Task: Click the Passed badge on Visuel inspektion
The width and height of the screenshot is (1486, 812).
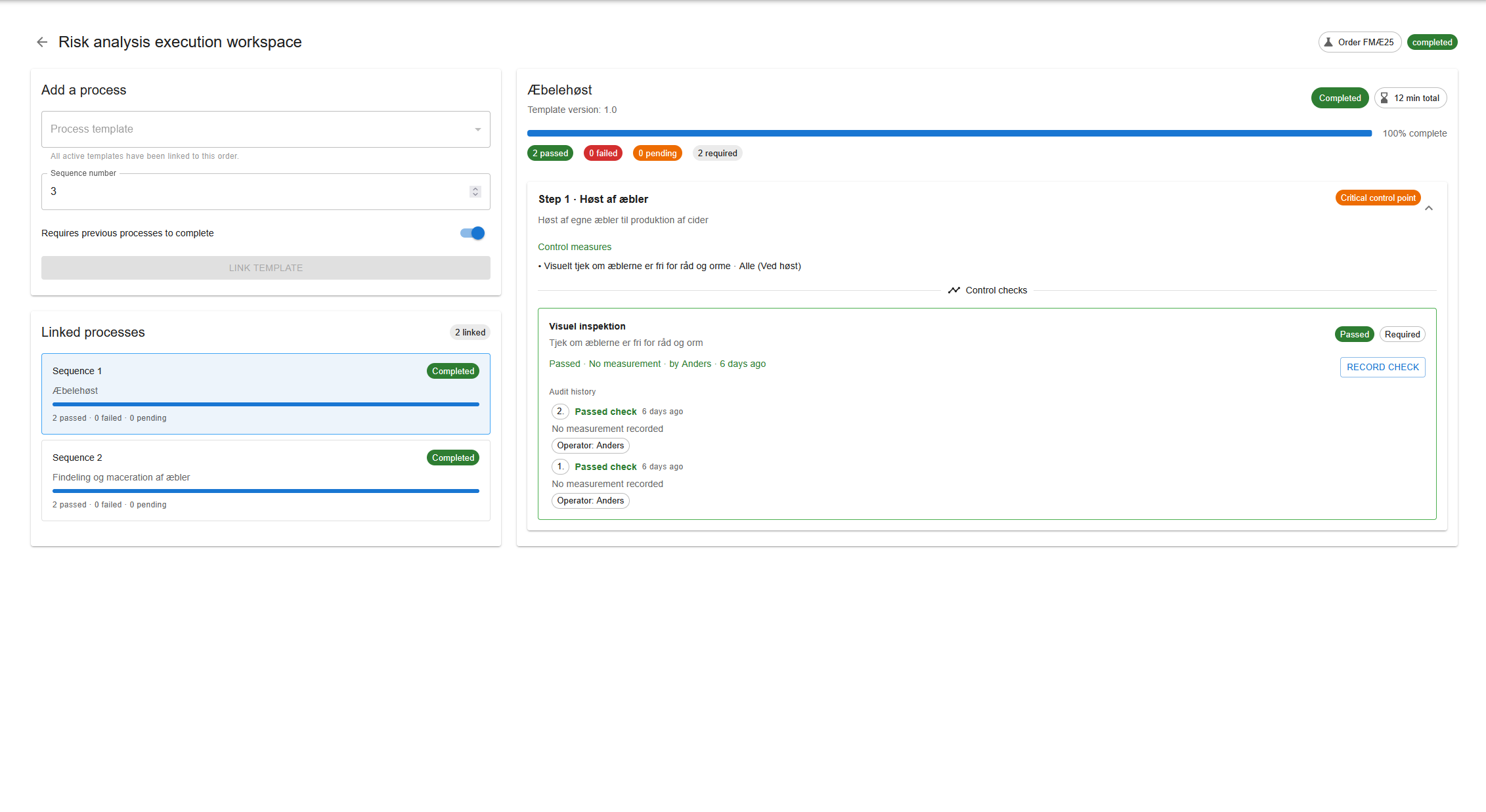Action: tap(1354, 334)
